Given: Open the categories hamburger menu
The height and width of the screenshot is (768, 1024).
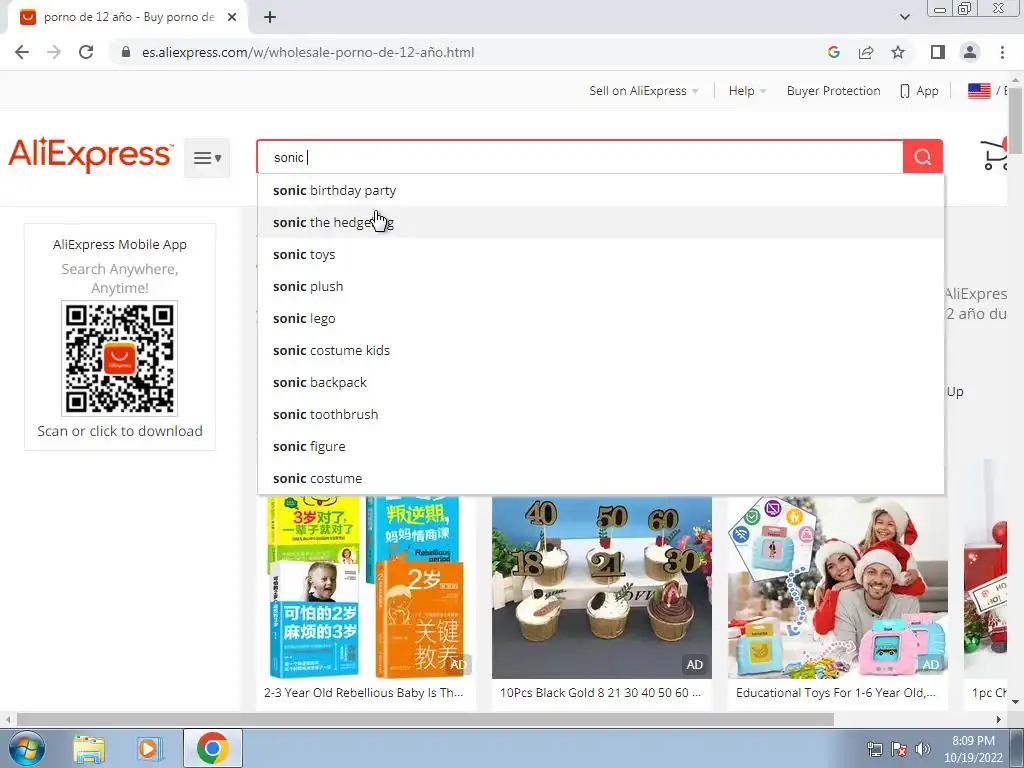Looking at the screenshot, I should 207,157.
